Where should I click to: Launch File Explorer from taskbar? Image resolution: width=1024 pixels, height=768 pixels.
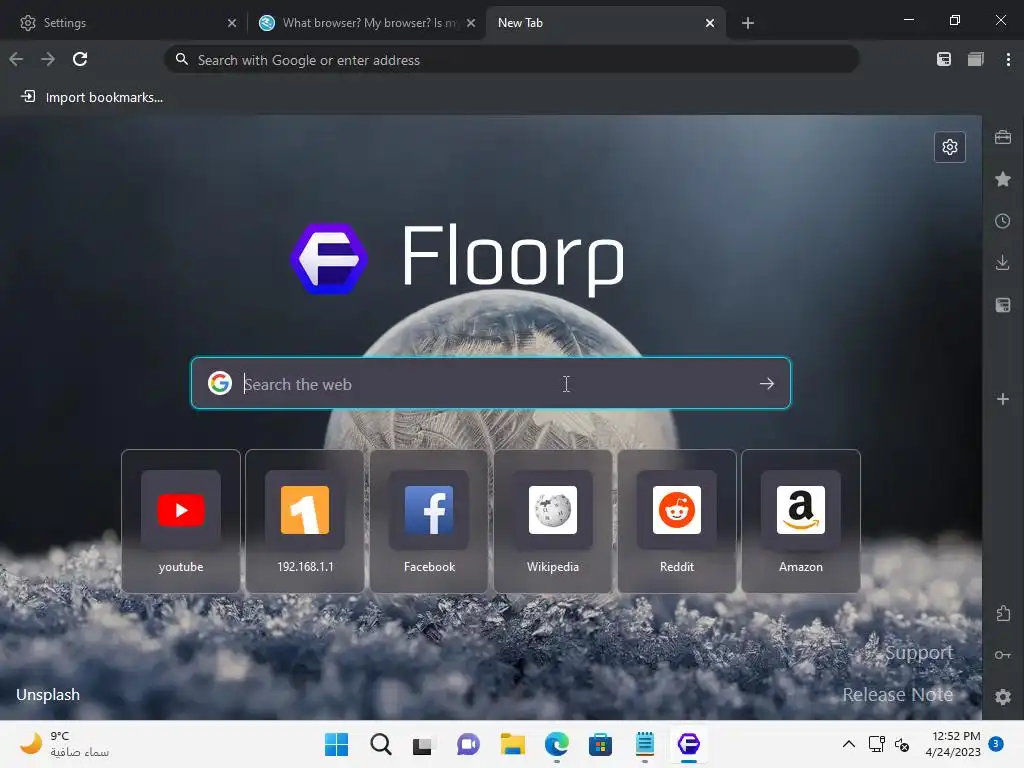[x=513, y=744]
